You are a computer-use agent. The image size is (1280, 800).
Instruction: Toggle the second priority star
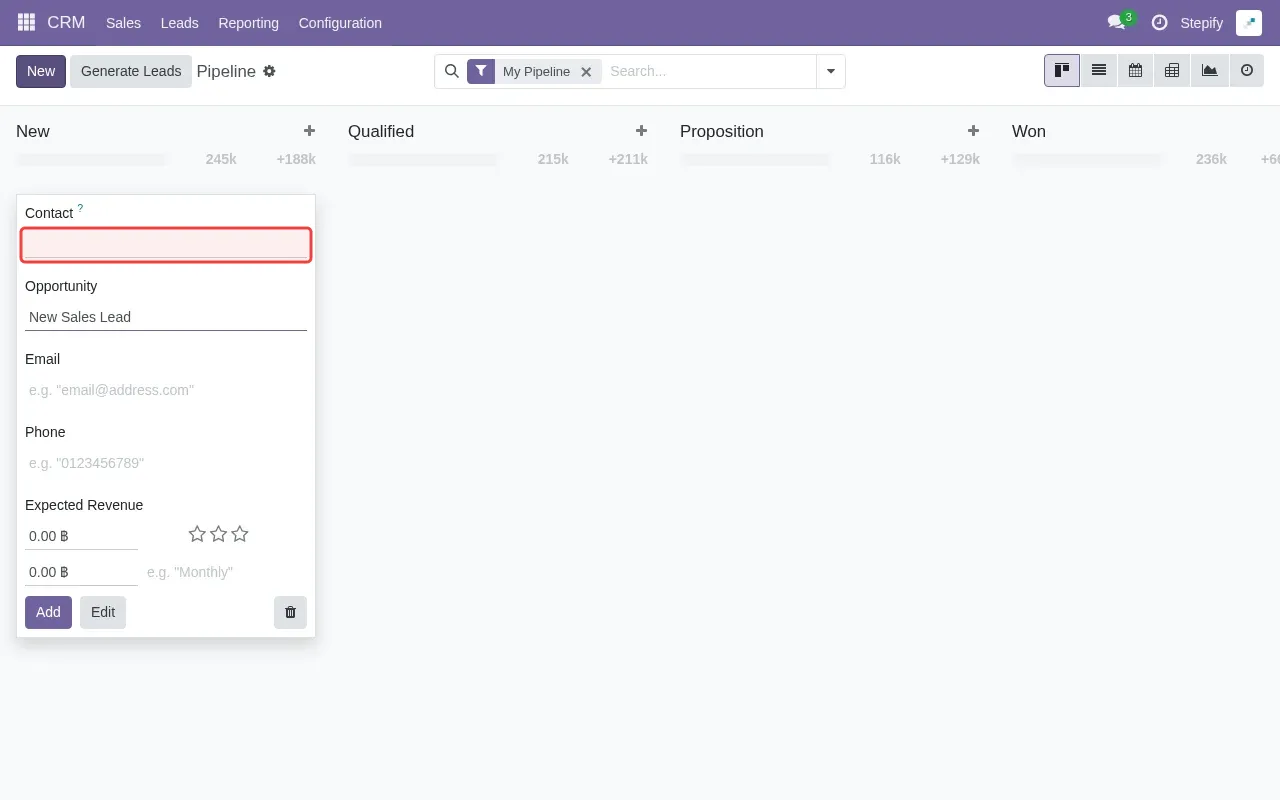(x=218, y=534)
